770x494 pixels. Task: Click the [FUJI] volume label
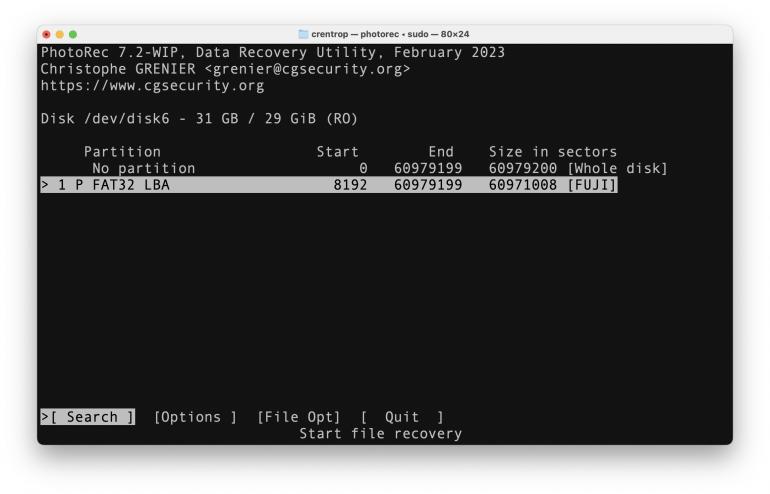click(x=591, y=185)
